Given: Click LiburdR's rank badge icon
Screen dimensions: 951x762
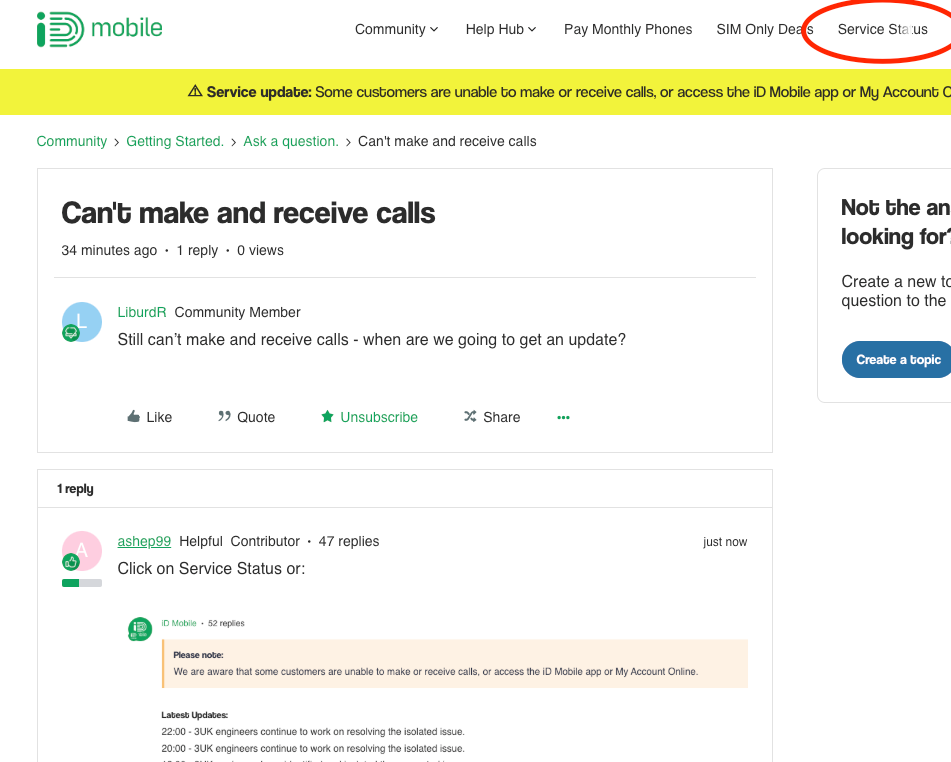Looking at the screenshot, I should point(71,333).
